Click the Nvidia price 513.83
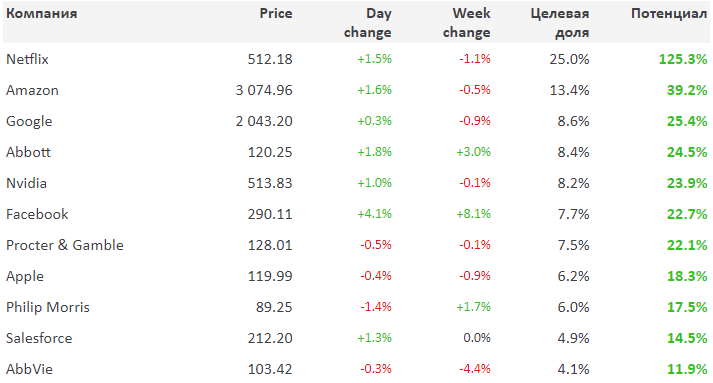Image resolution: width=713 pixels, height=383 pixels. (270, 183)
